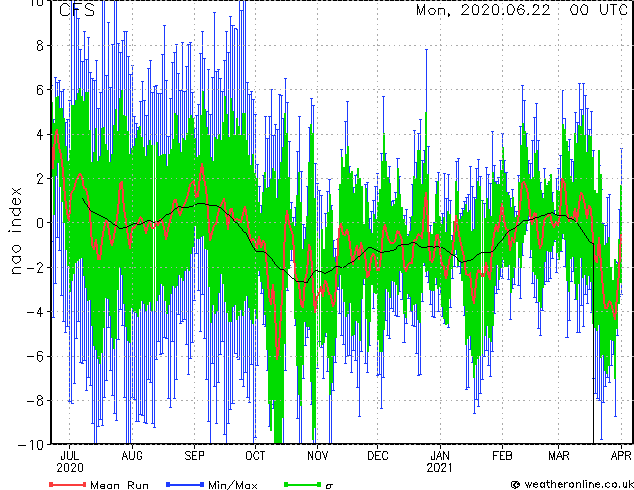This screenshot has height=490, width=634.
Task: Click the 'nao index' axis label
Action: point(15,231)
